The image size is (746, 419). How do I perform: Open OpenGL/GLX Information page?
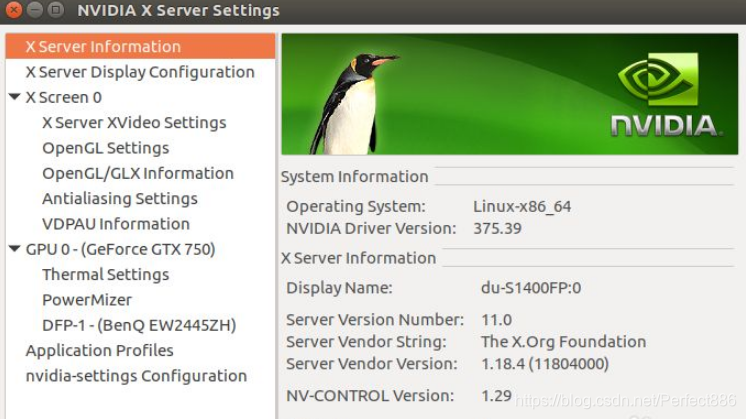click(x=138, y=173)
